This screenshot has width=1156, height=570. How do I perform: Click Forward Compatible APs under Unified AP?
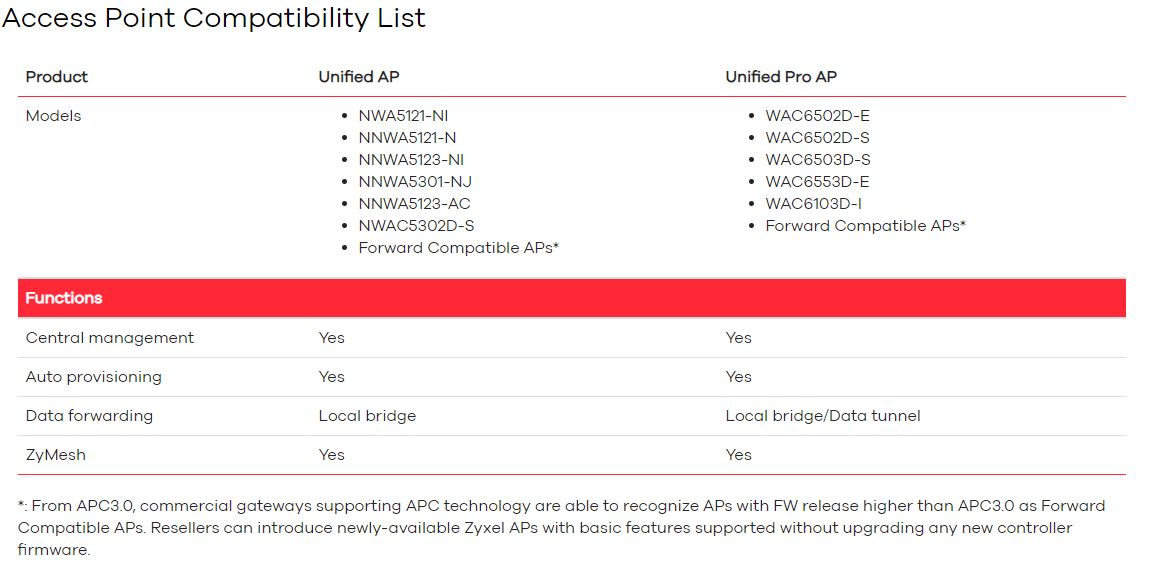[459, 248]
